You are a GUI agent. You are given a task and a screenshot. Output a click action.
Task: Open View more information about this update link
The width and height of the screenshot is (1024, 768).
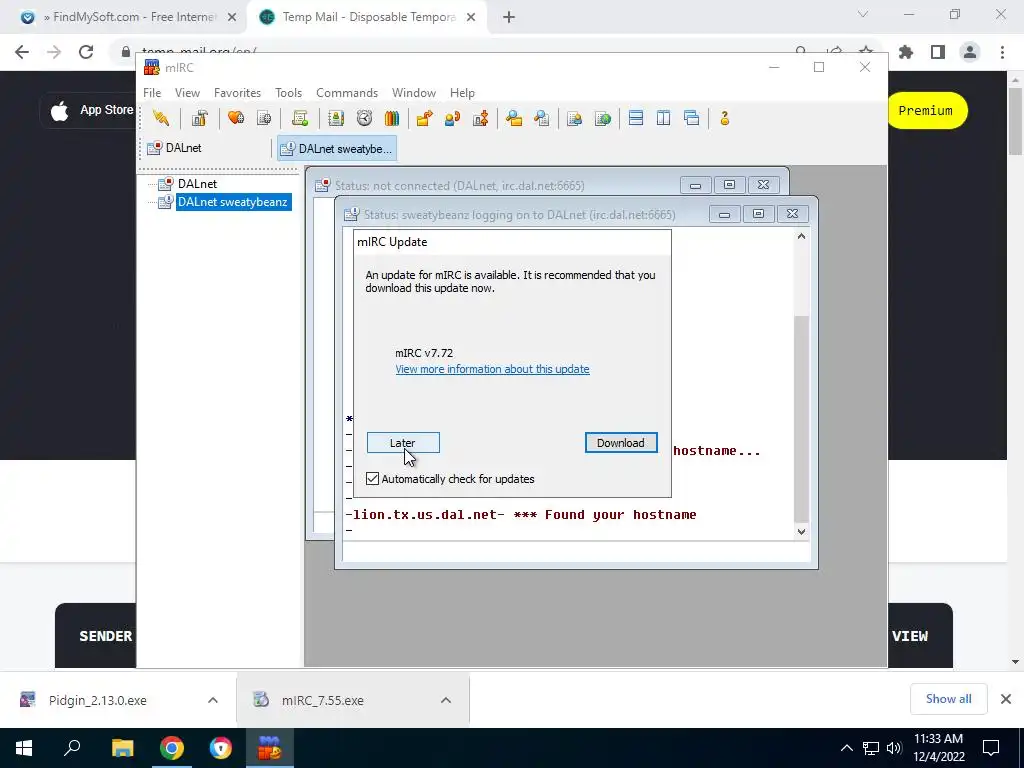[x=492, y=369]
